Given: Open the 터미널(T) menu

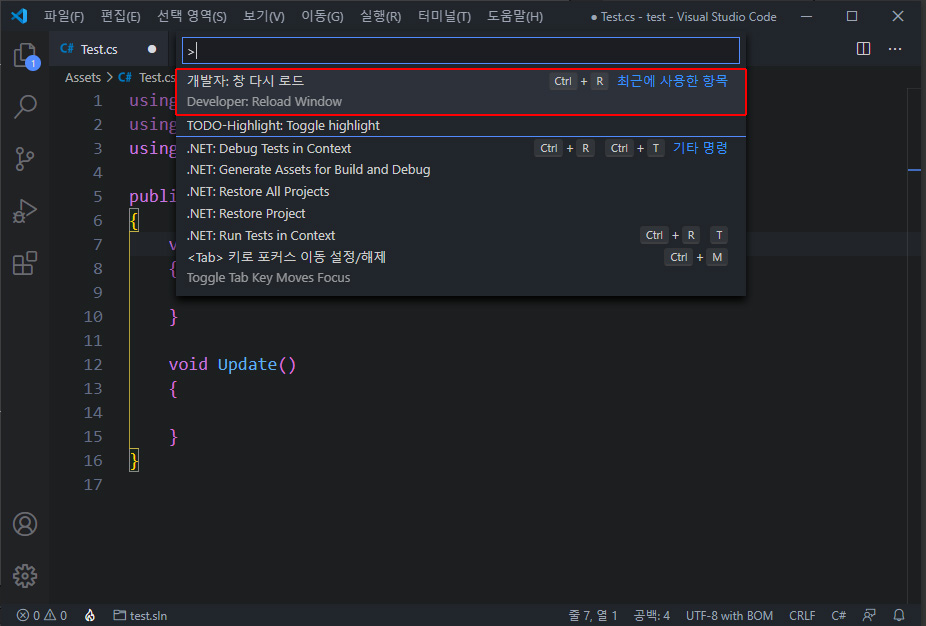Looking at the screenshot, I should click(445, 17).
